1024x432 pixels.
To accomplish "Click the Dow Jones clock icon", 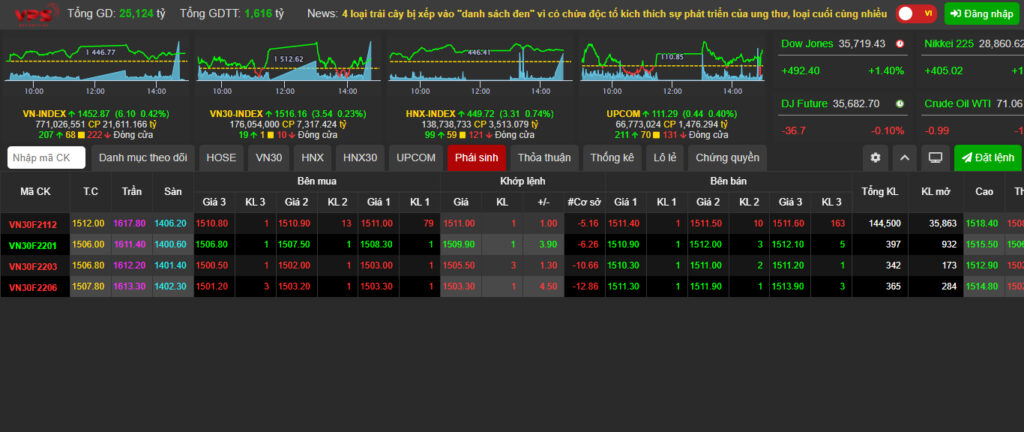I will coord(900,44).
